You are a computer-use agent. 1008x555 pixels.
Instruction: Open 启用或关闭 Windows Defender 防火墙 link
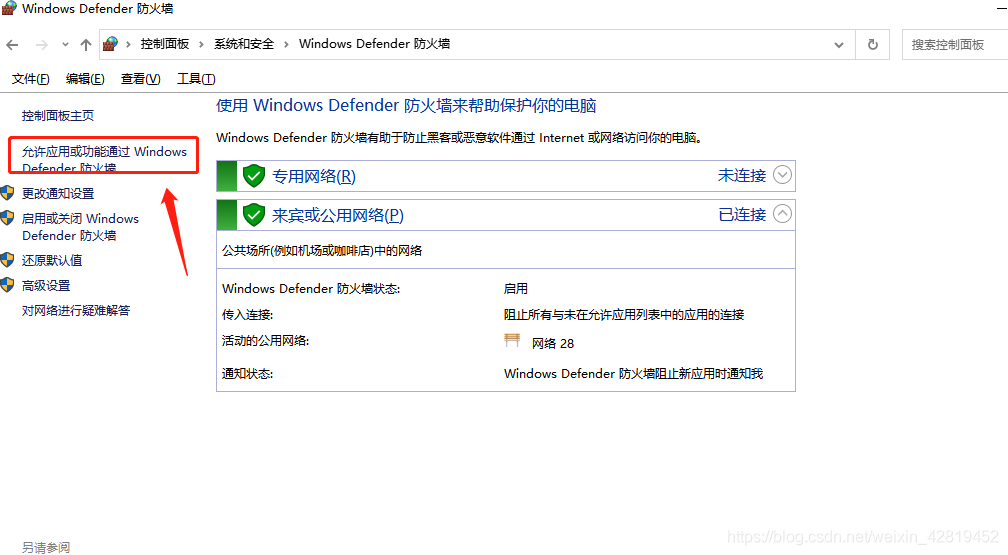click(80, 227)
